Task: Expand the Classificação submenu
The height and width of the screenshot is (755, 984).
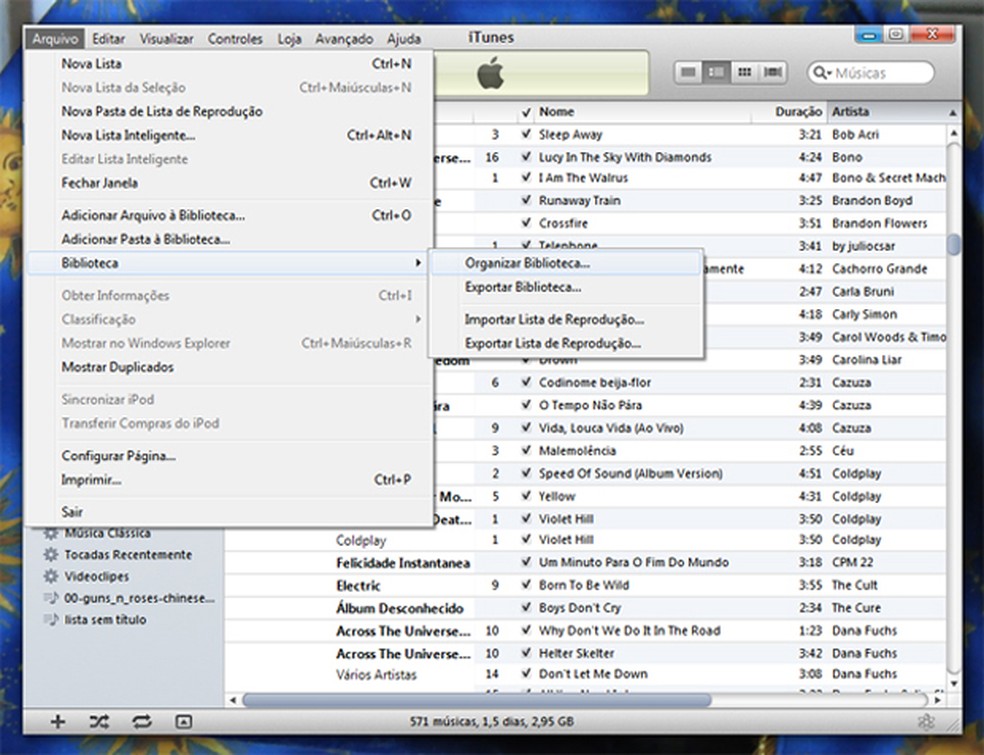Action: tap(419, 319)
